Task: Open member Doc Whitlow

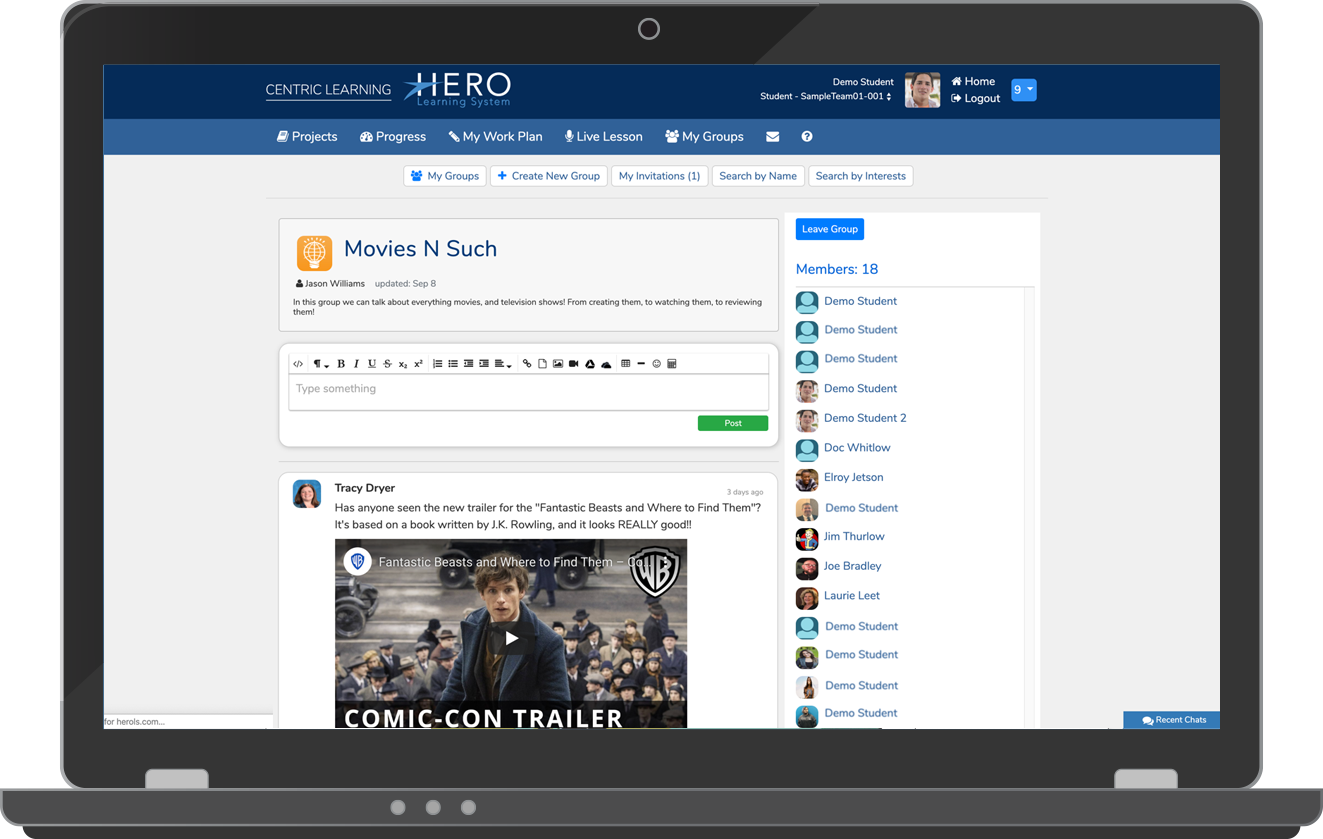Action: (x=857, y=448)
